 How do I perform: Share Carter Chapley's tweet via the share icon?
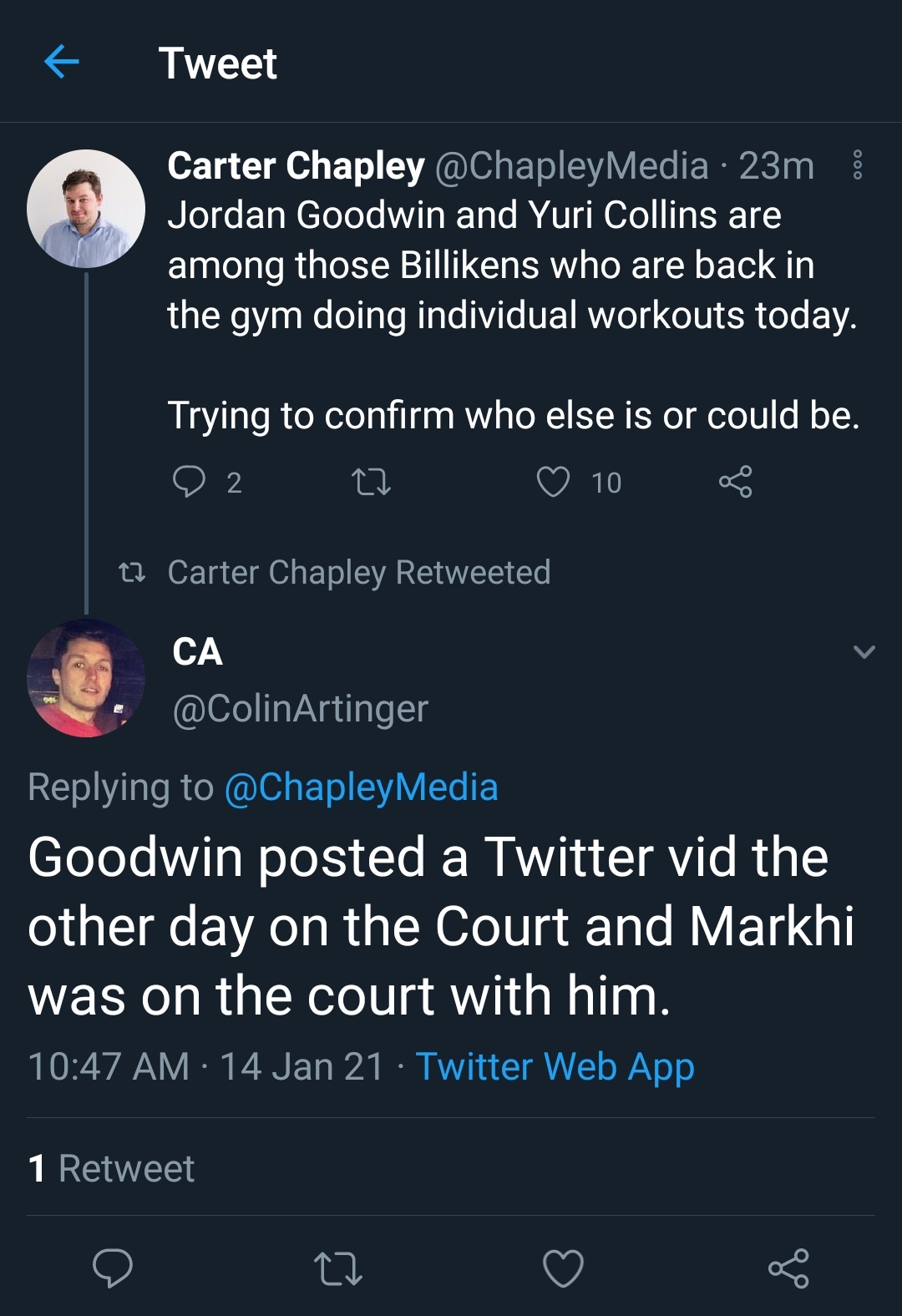click(735, 482)
